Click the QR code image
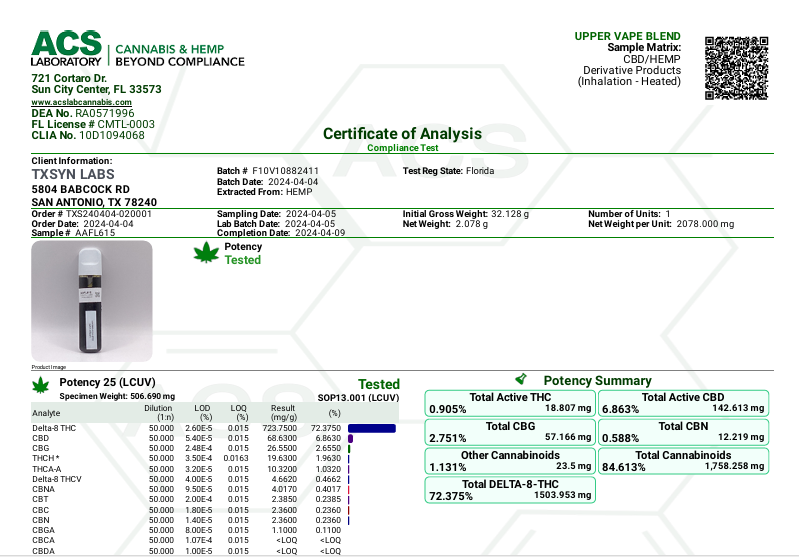Image resolution: width=799 pixels, height=557 pixels. point(736,68)
